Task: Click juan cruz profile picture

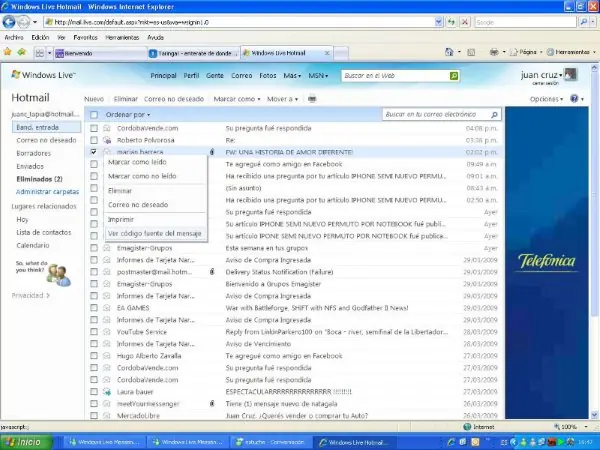Action: [571, 75]
